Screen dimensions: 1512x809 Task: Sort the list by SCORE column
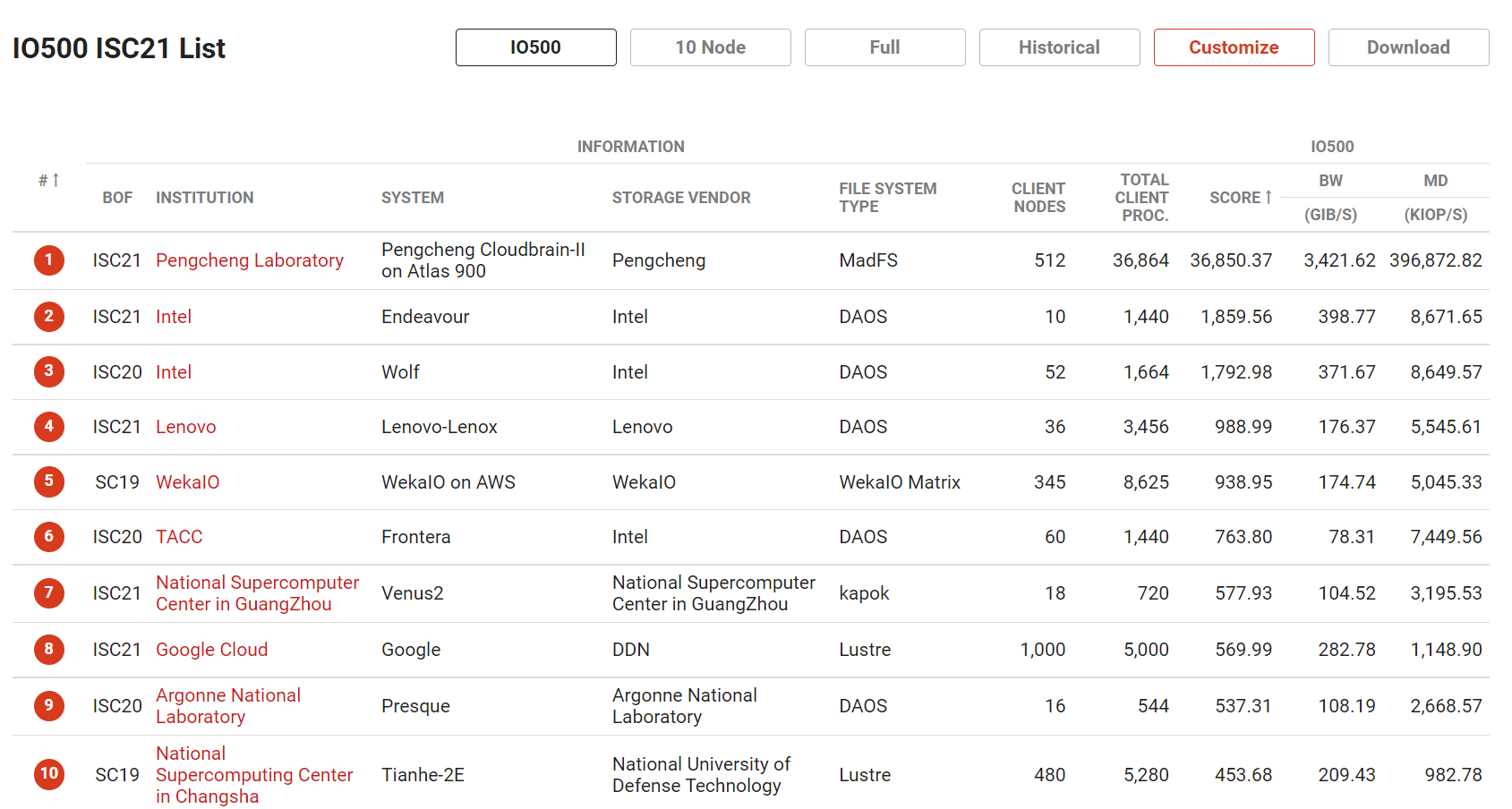coord(1241,198)
